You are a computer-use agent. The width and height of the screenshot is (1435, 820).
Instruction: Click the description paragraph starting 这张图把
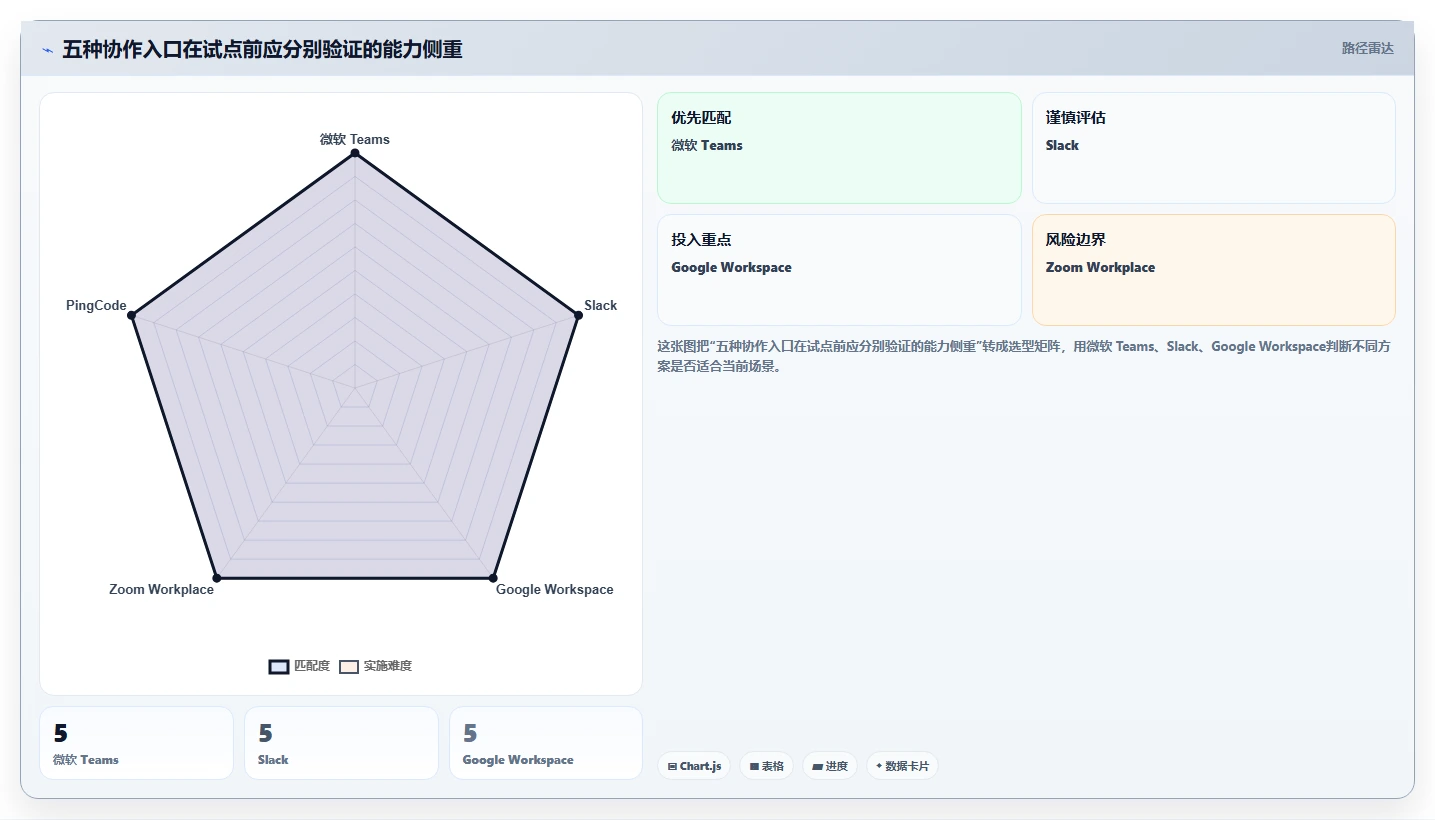[x=1023, y=356]
